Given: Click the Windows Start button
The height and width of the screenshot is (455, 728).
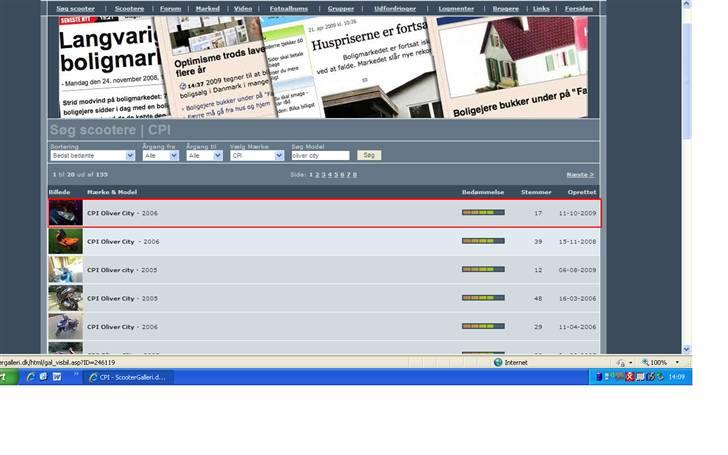Looking at the screenshot, I should coord(5,377).
